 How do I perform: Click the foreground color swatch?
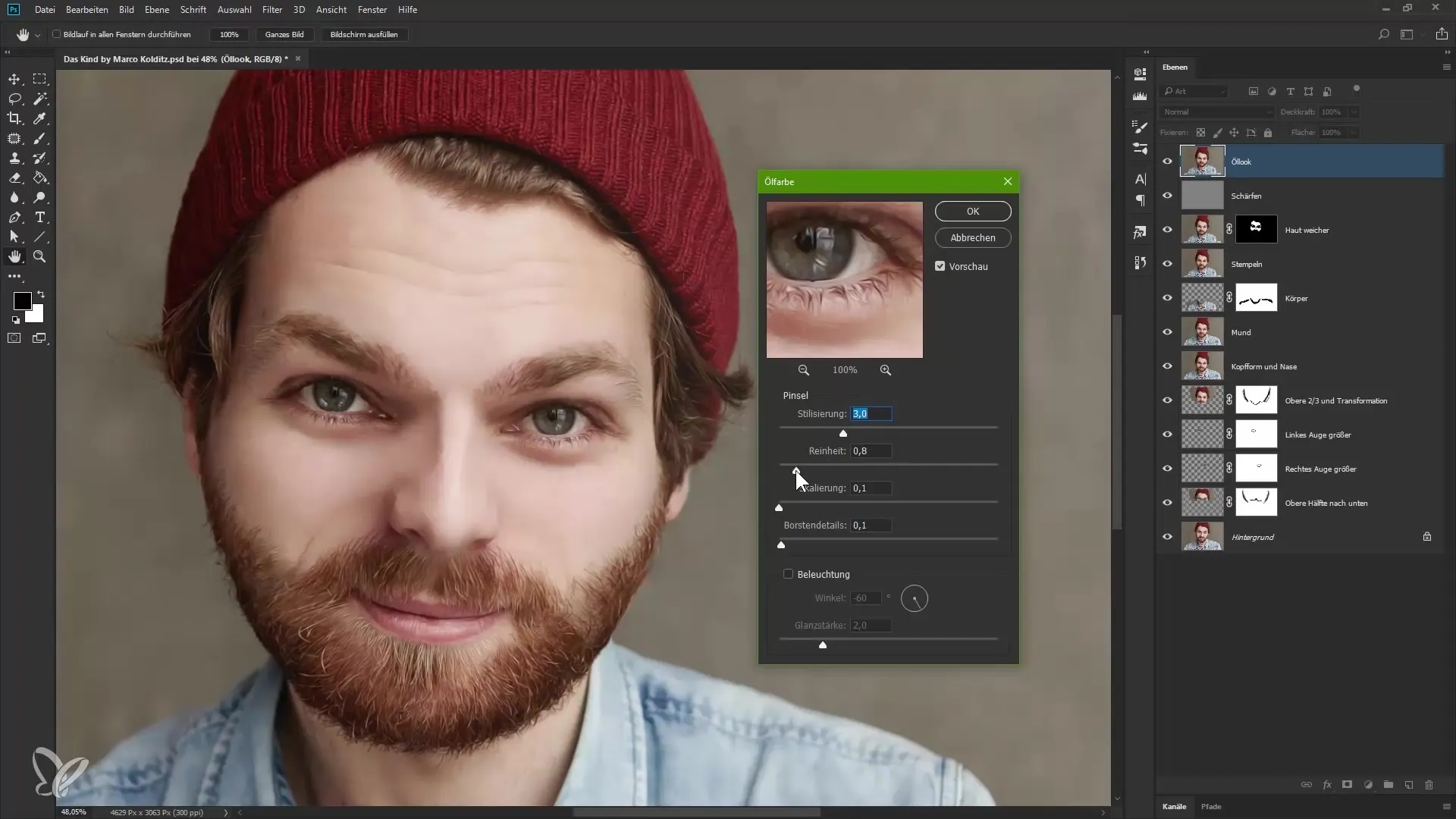(23, 301)
